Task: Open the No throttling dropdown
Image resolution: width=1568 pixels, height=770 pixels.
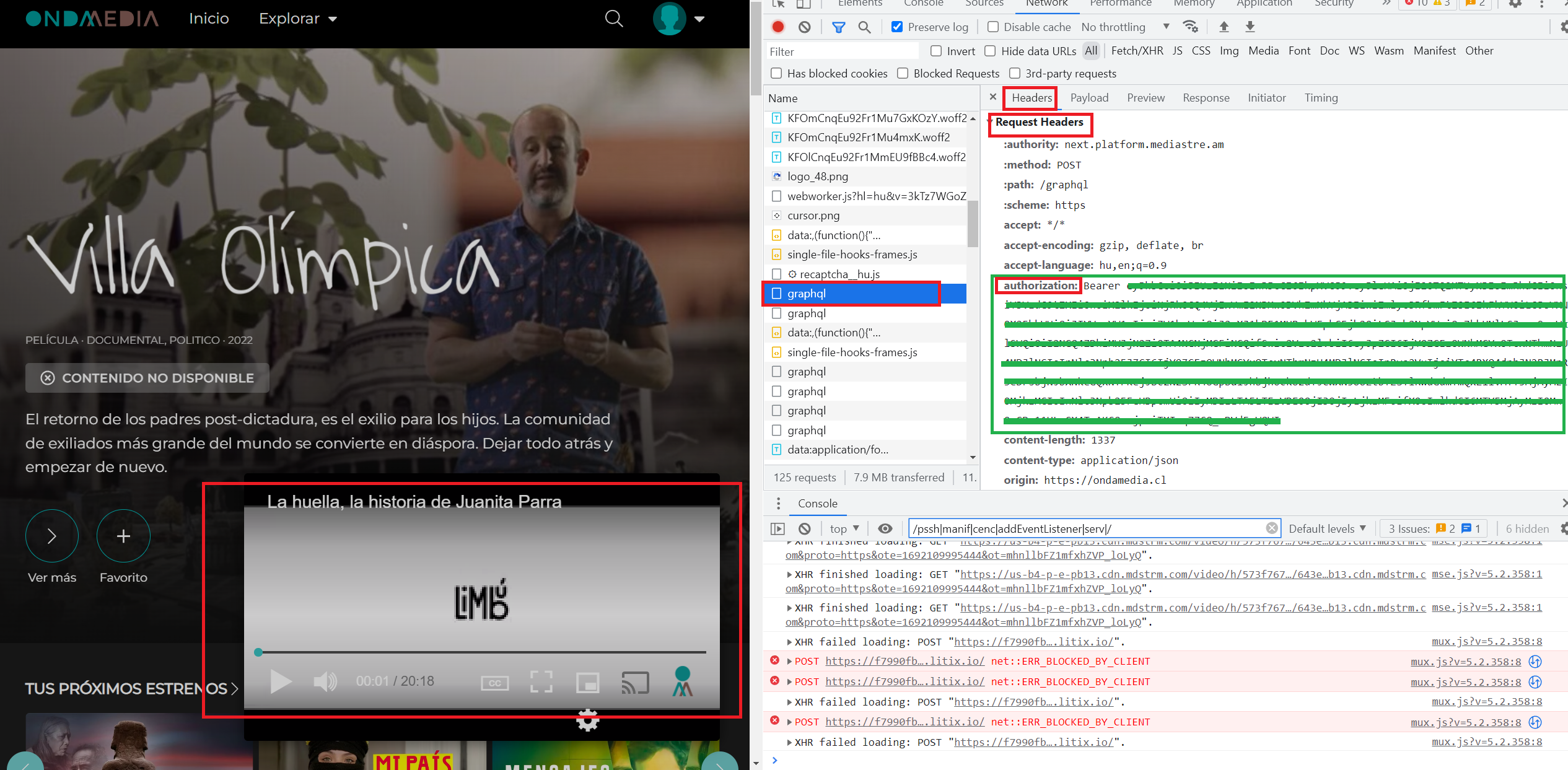Action: [x=1125, y=27]
